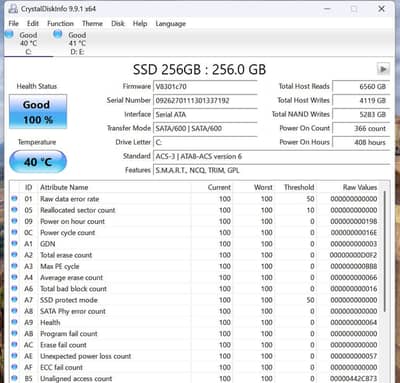The width and height of the screenshot is (400, 383).
Task: Select the Reallocated sector count text
Action: click(78, 210)
